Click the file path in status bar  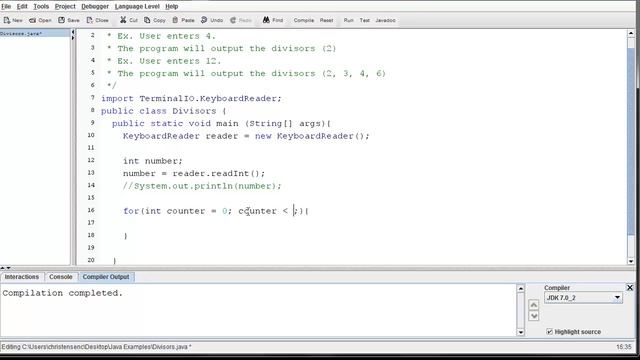coord(96,347)
